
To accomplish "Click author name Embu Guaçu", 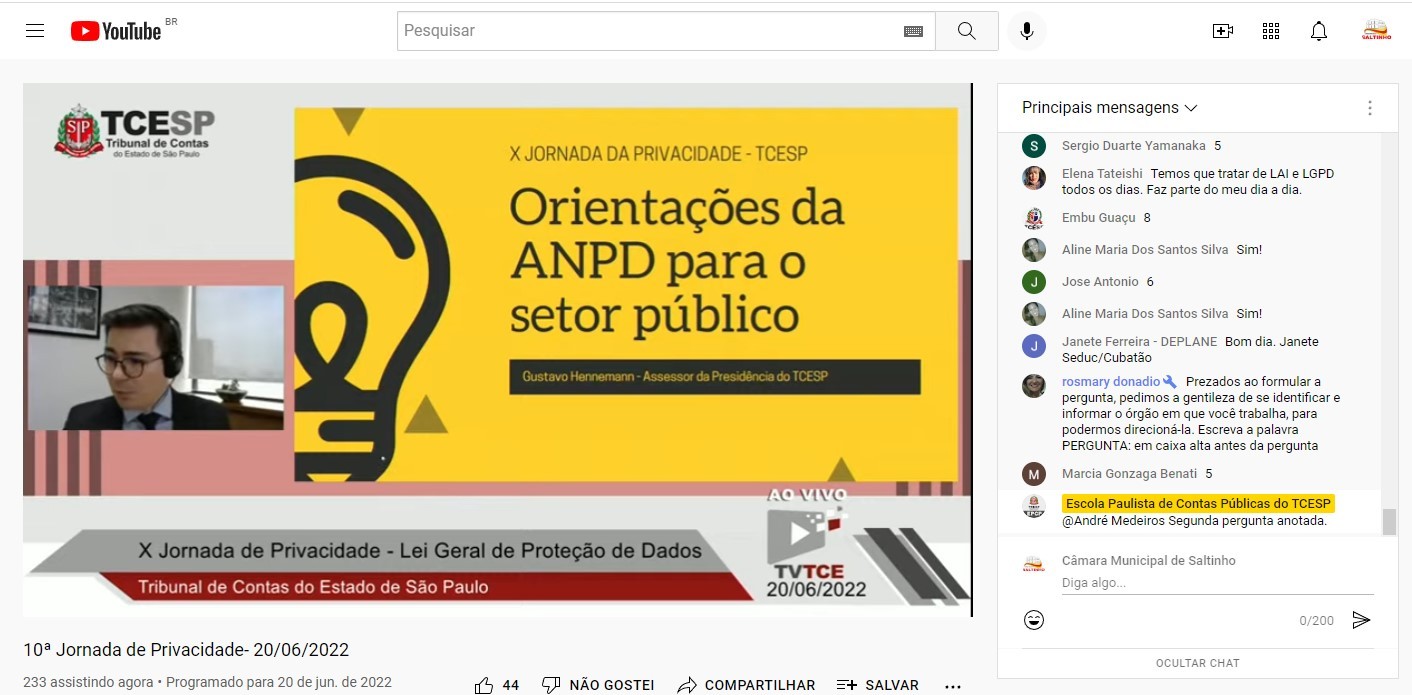I will pyautogui.click(x=1098, y=218).
